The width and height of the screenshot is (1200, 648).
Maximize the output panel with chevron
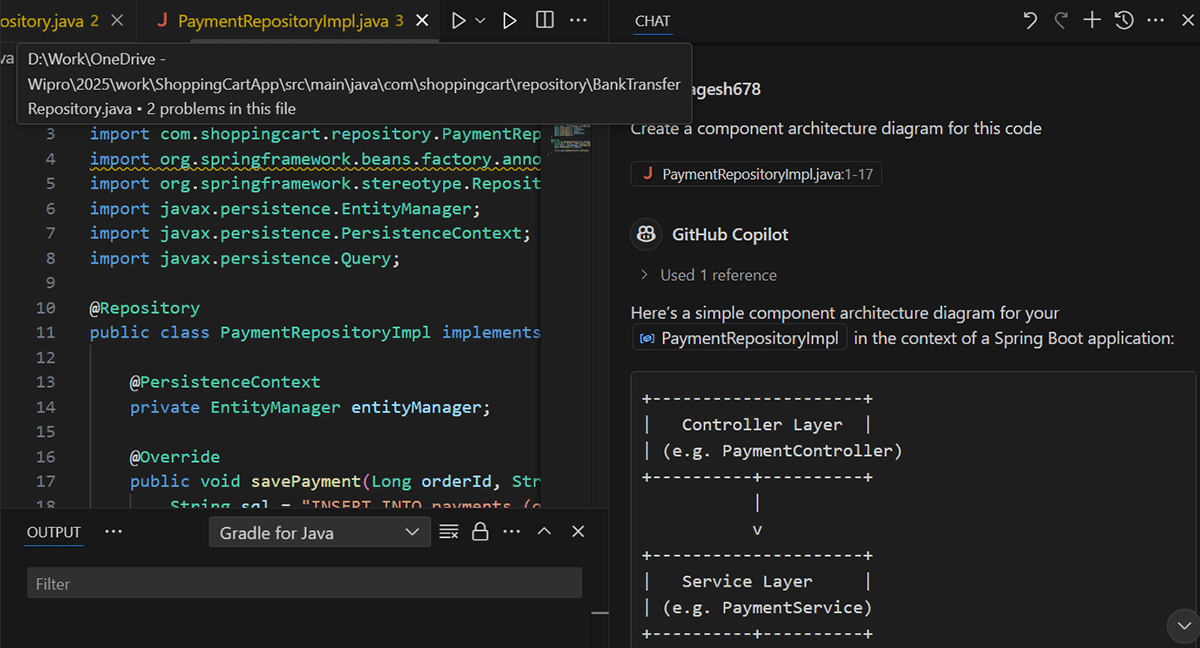[544, 532]
